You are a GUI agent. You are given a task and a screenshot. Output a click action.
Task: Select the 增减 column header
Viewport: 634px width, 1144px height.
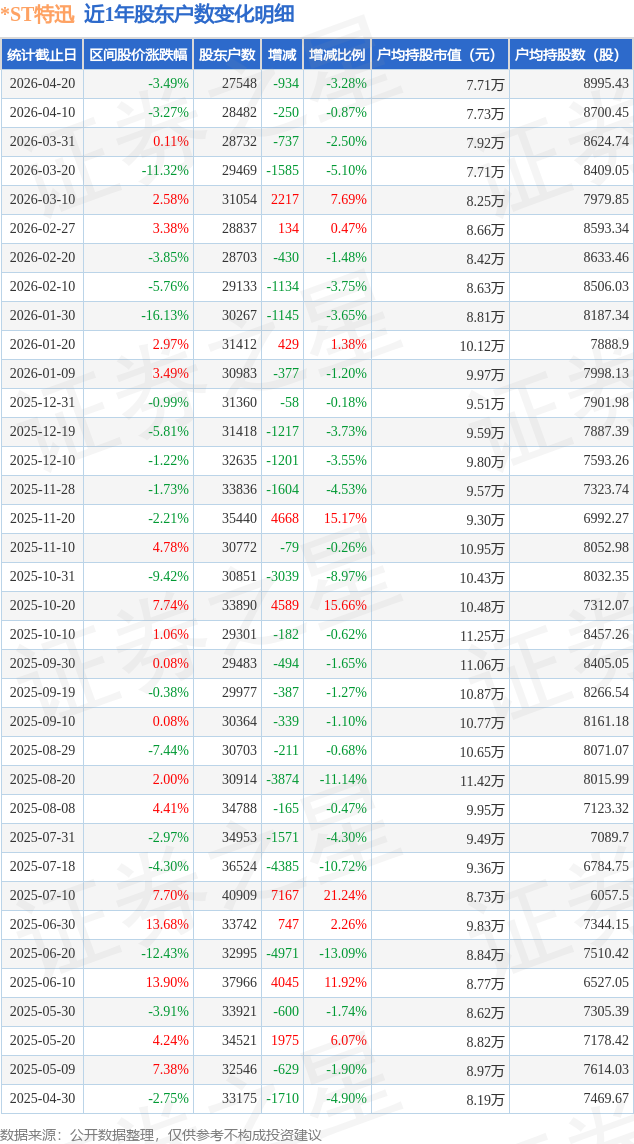point(282,55)
